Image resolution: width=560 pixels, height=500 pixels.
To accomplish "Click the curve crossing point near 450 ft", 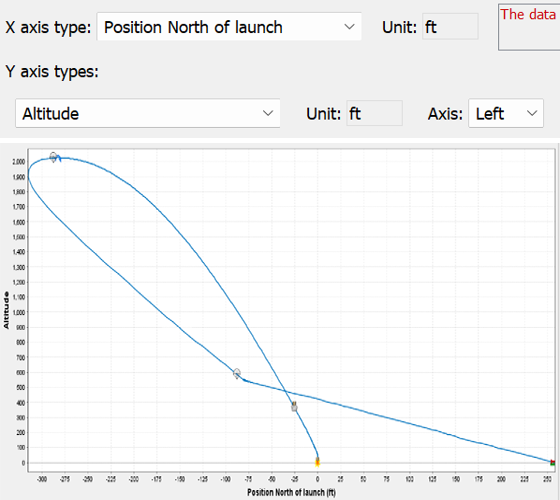I will [x=286, y=391].
